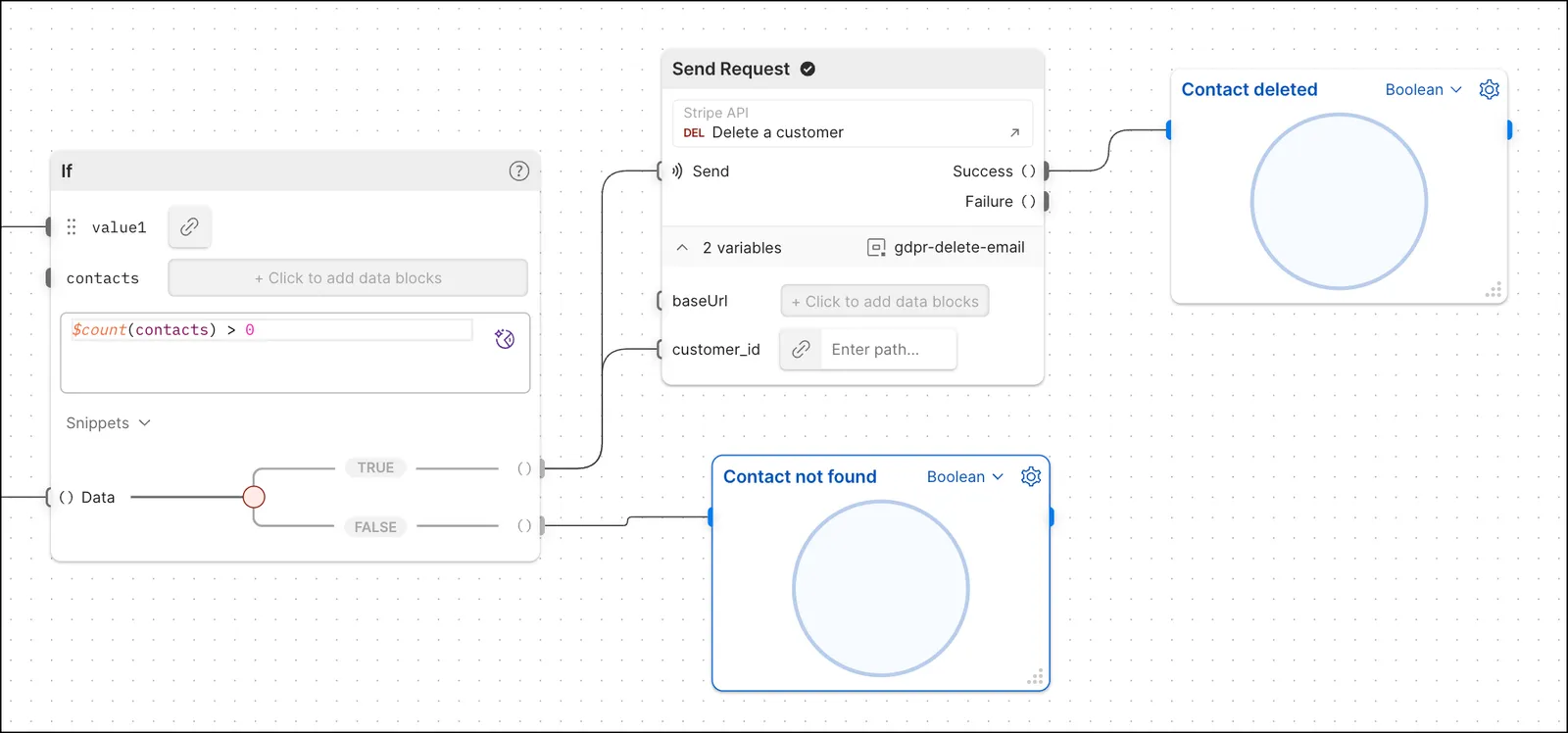Click the link icon next to value1

190,226
